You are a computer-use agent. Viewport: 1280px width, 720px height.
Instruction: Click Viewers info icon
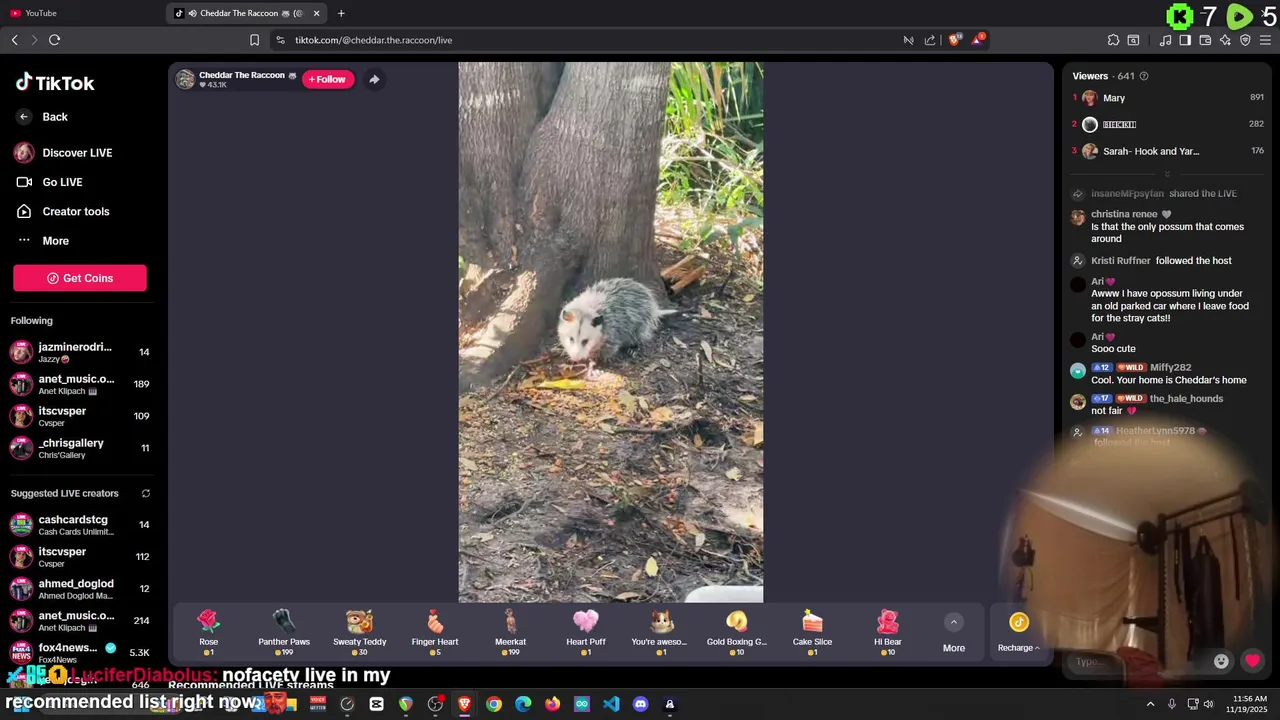point(1144,76)
